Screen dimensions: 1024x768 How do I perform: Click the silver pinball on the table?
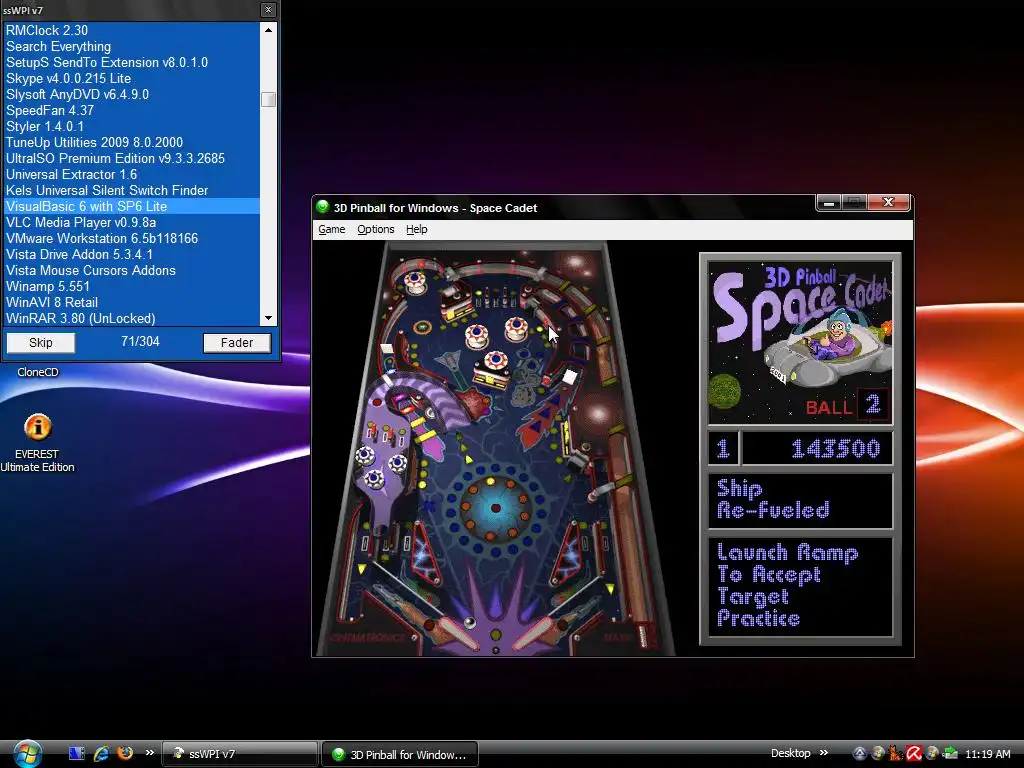pyautogui.click(x=469, y=622)
